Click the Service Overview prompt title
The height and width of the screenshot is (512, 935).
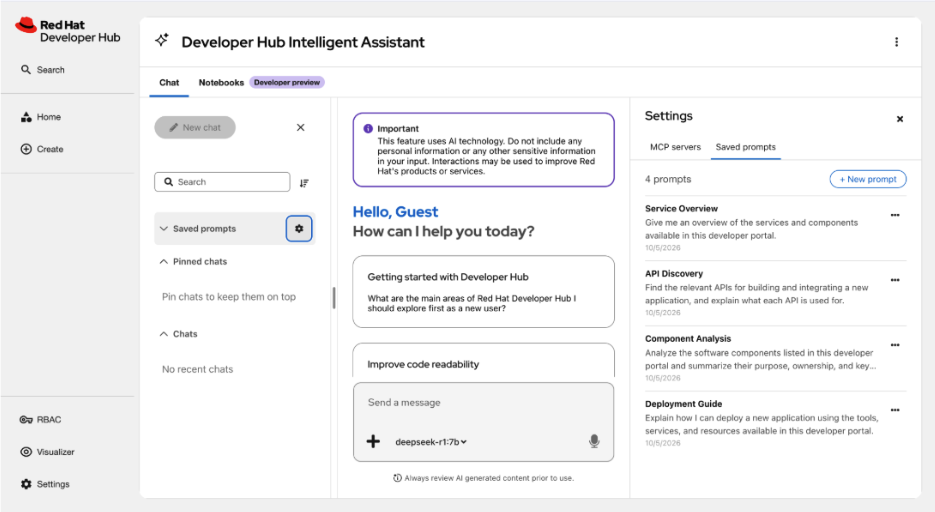click(681, 209)
